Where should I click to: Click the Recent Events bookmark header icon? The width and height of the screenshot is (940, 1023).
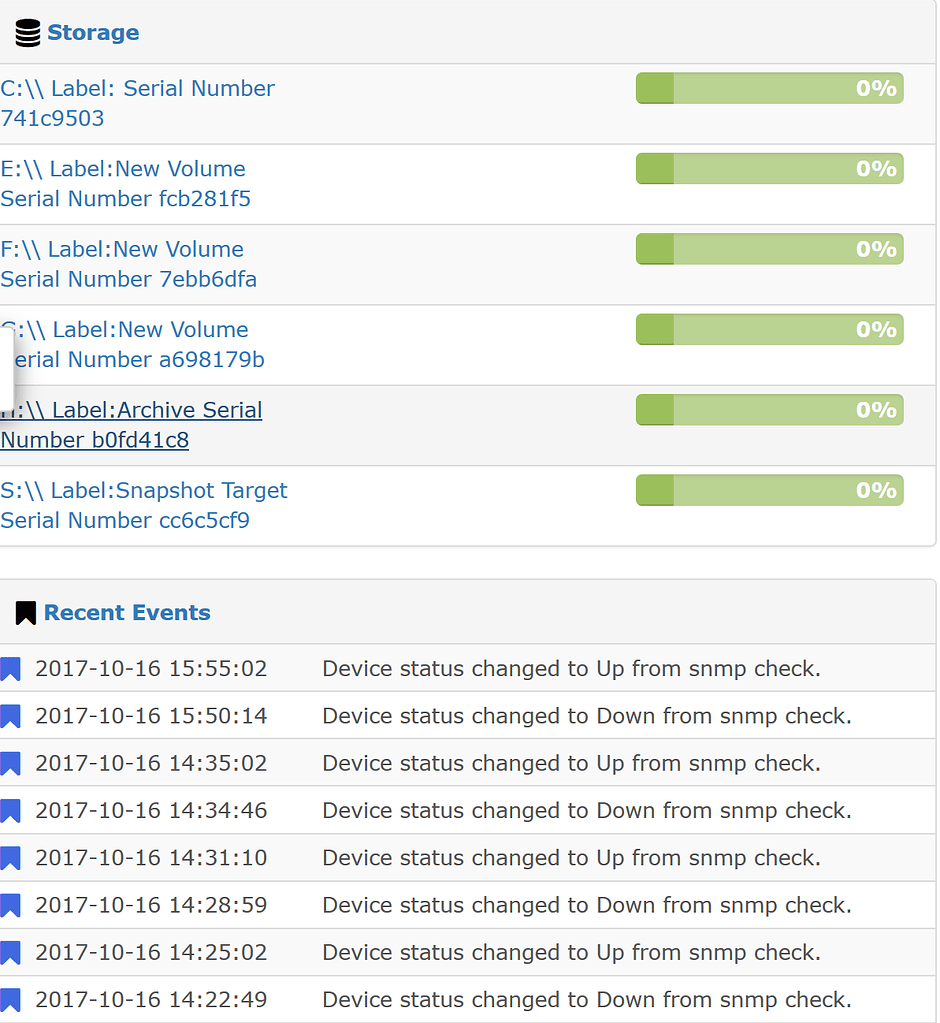pyautogui.click(x=25, y=612)
